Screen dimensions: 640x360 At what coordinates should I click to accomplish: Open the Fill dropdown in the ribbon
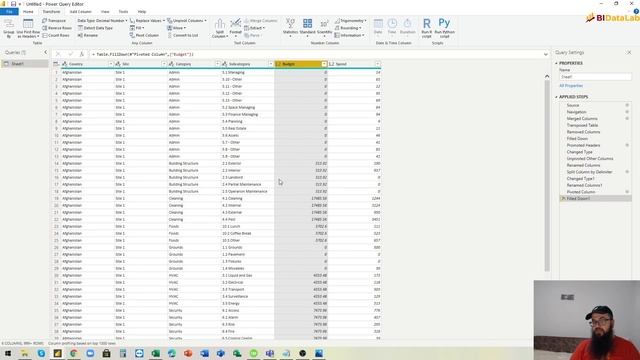(137, 28)
